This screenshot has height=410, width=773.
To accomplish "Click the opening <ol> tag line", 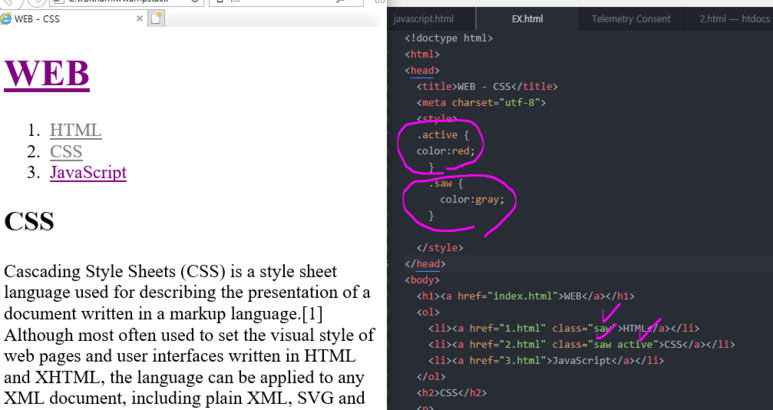I will coord(428,312).
